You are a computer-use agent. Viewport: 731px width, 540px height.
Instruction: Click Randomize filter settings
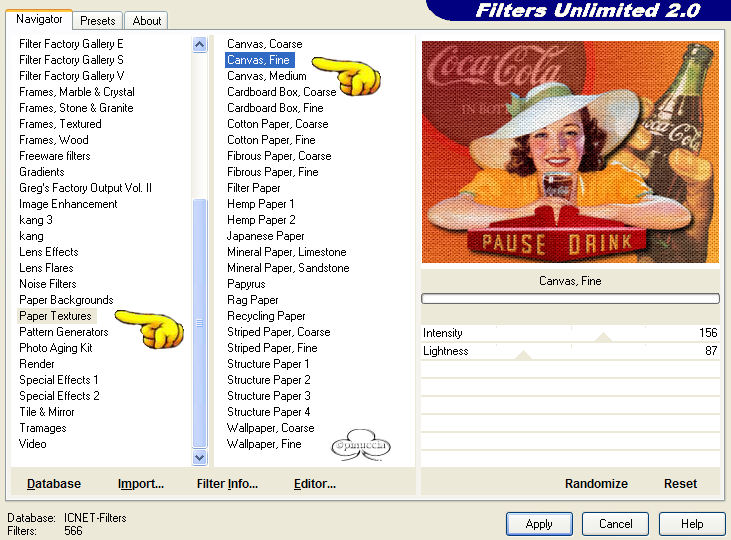click(x=596, y=484)
